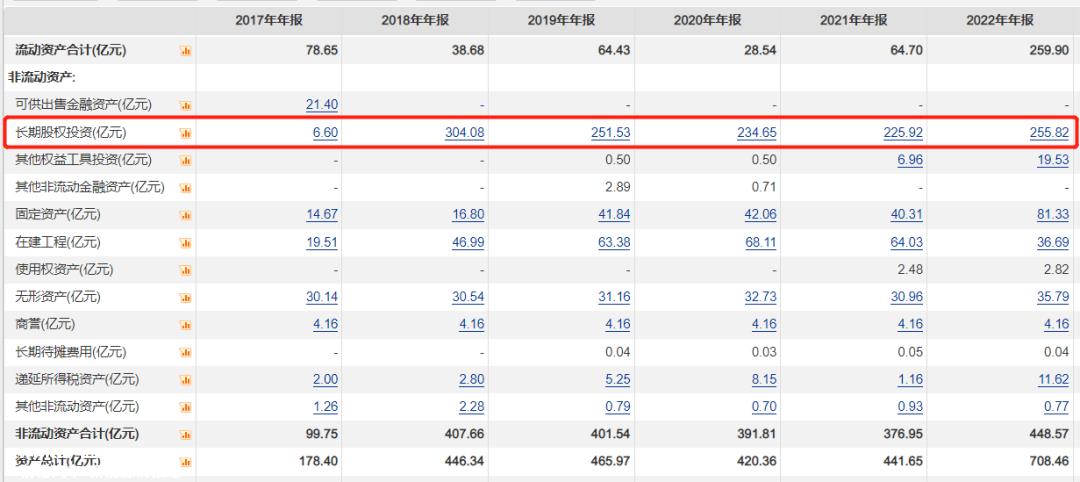Viewport: 1080px width, 482px height.
Task: Click 2018 长期股权投资 value 304.08
Action: [465, 132]
